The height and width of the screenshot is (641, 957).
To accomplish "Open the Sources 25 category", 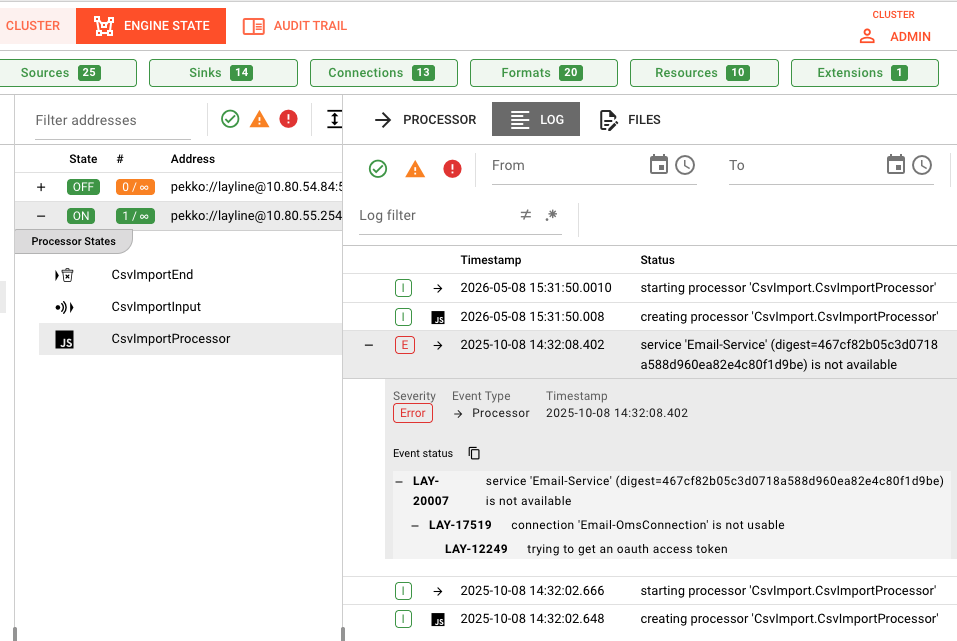I will (x=67, y=73).
